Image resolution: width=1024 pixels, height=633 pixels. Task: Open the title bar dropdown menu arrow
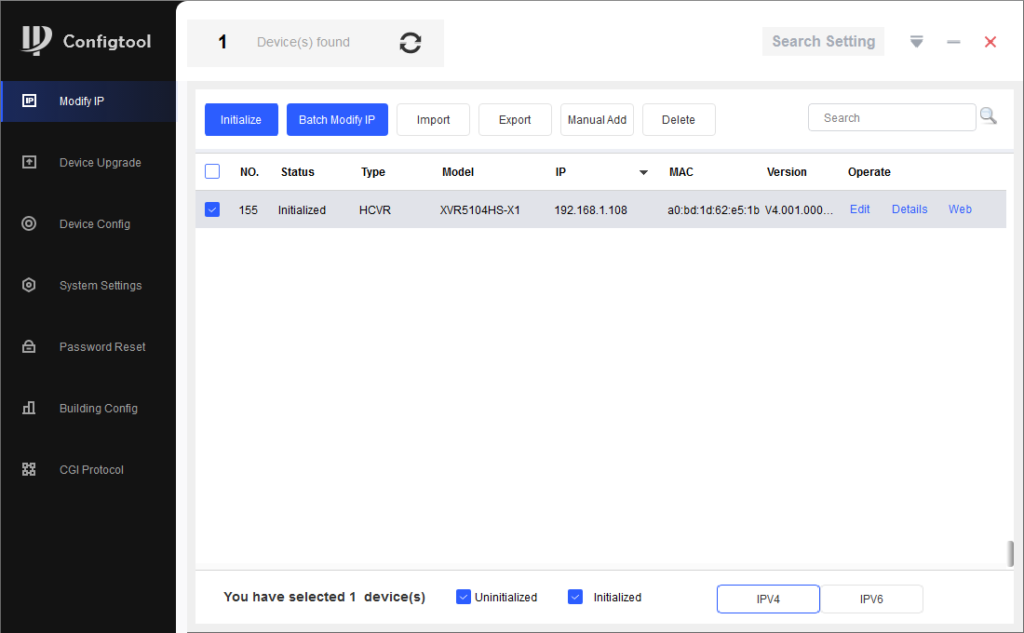(916, 42)
